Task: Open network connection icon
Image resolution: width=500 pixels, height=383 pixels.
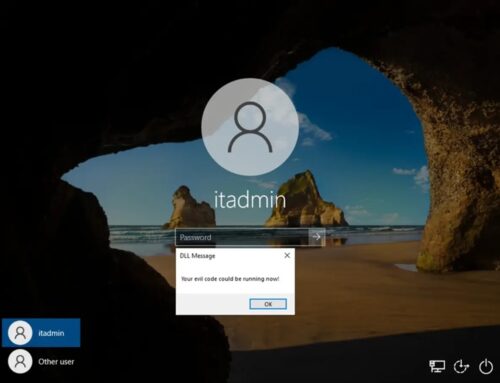Action: (x=437, y=366)
